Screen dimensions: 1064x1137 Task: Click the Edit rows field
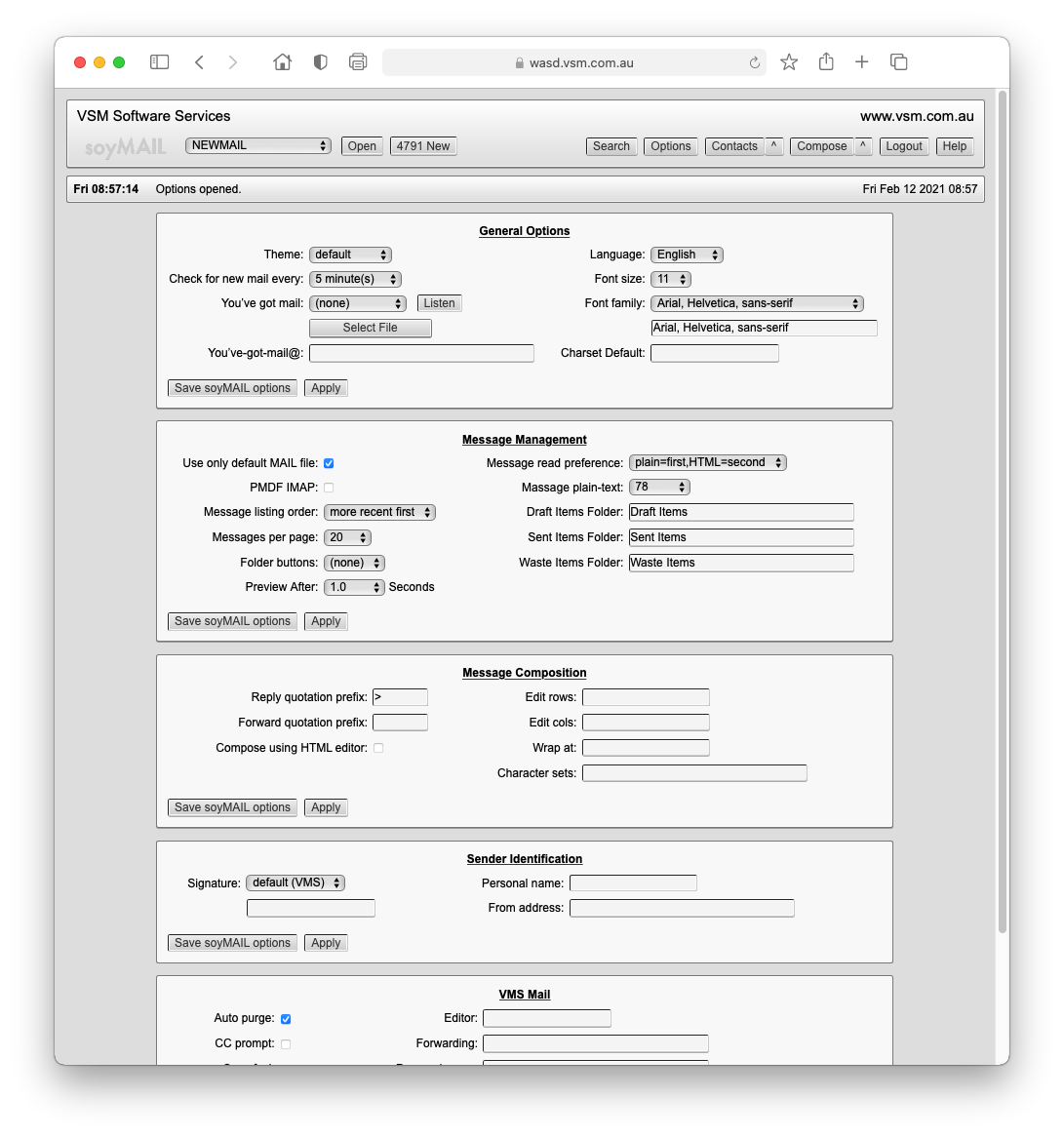click(646, 697)
